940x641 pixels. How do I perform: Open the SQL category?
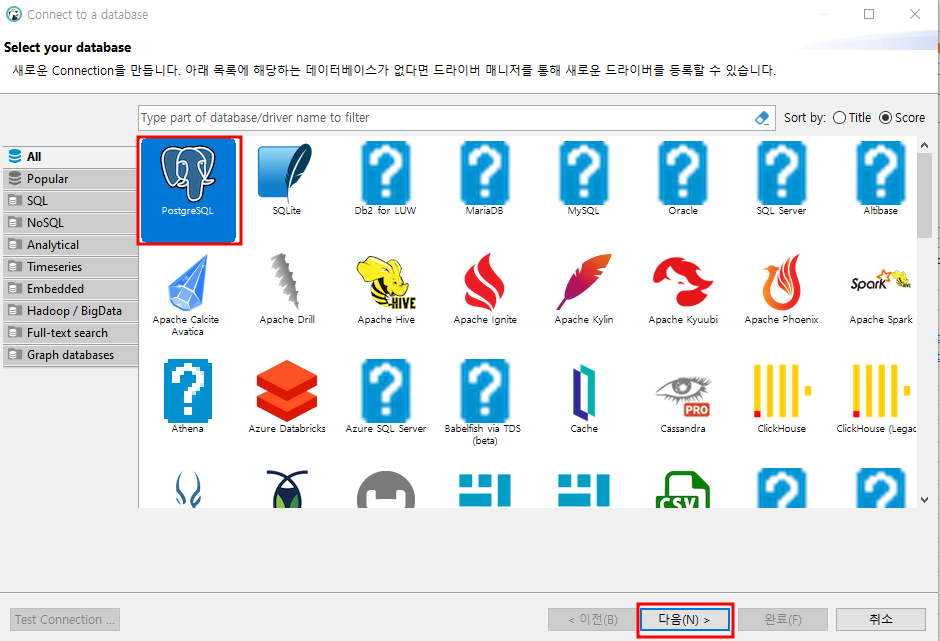click(x=70, y=201)
